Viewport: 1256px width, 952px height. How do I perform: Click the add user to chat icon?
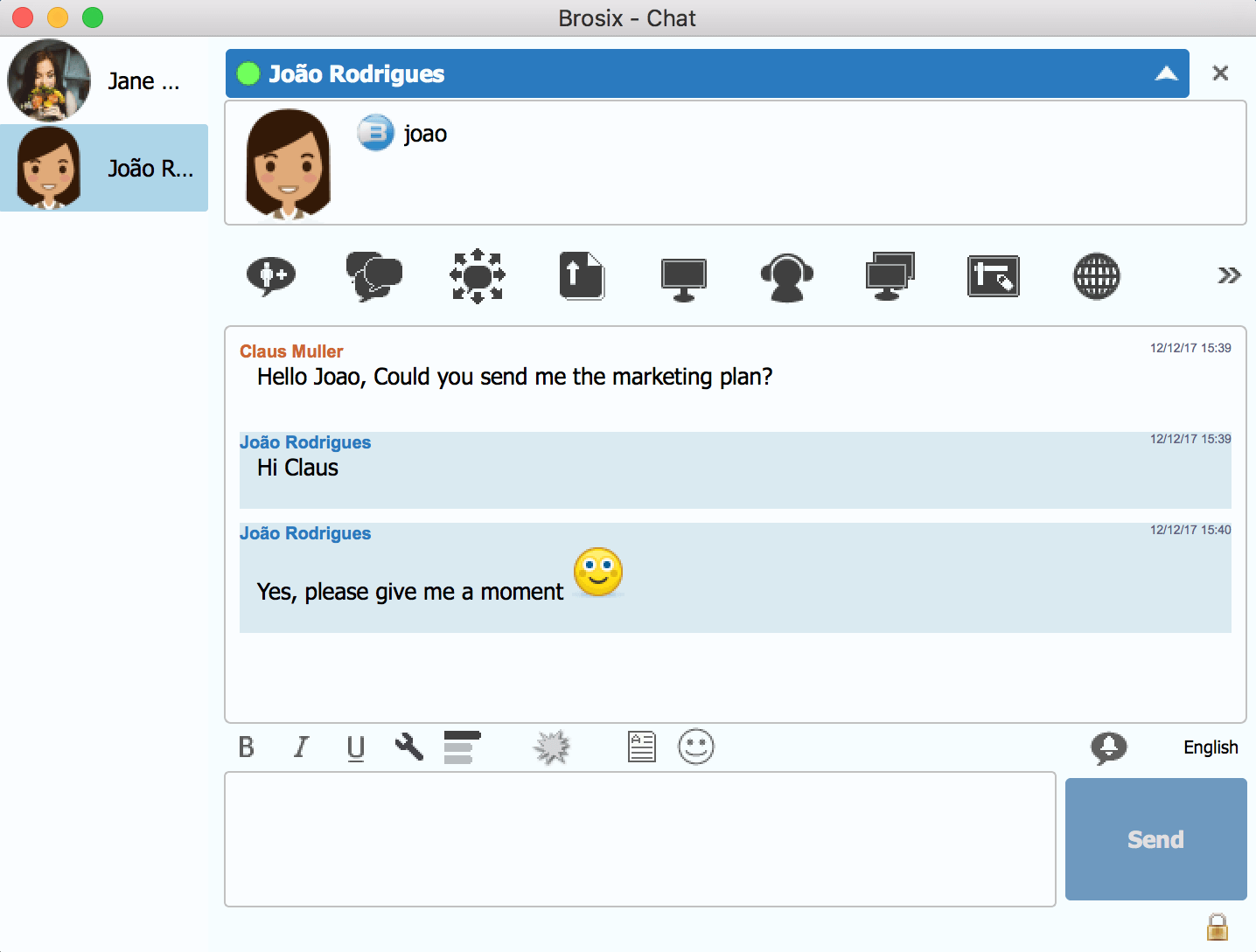point(271,276)
